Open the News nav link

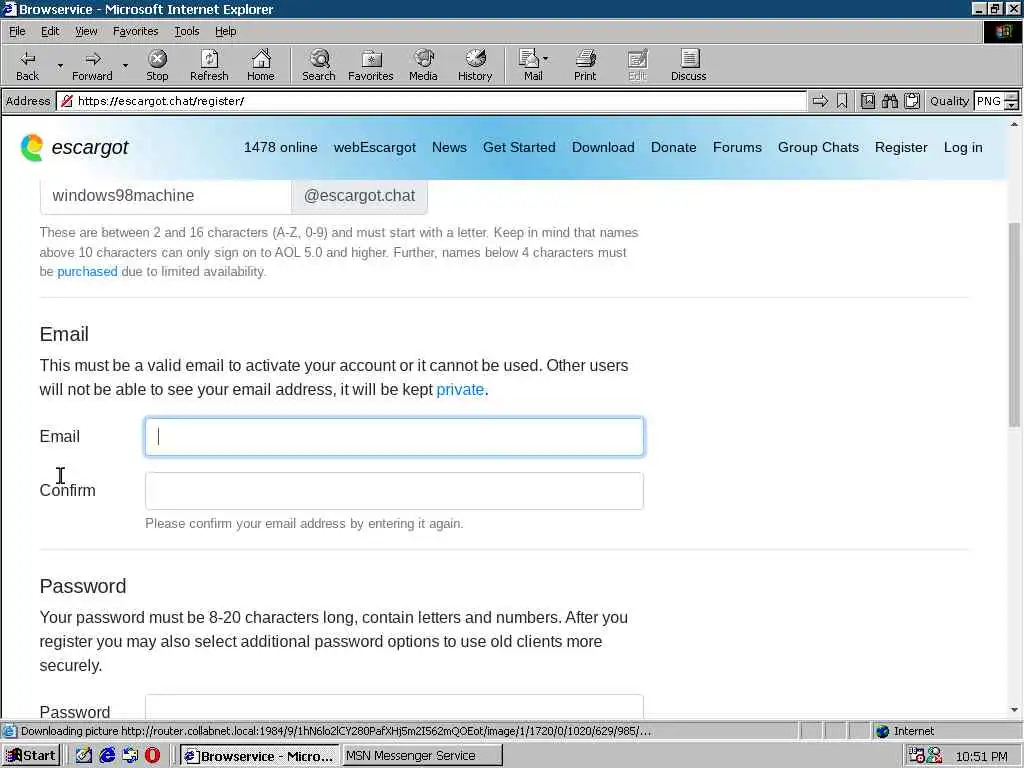[449, 148]
